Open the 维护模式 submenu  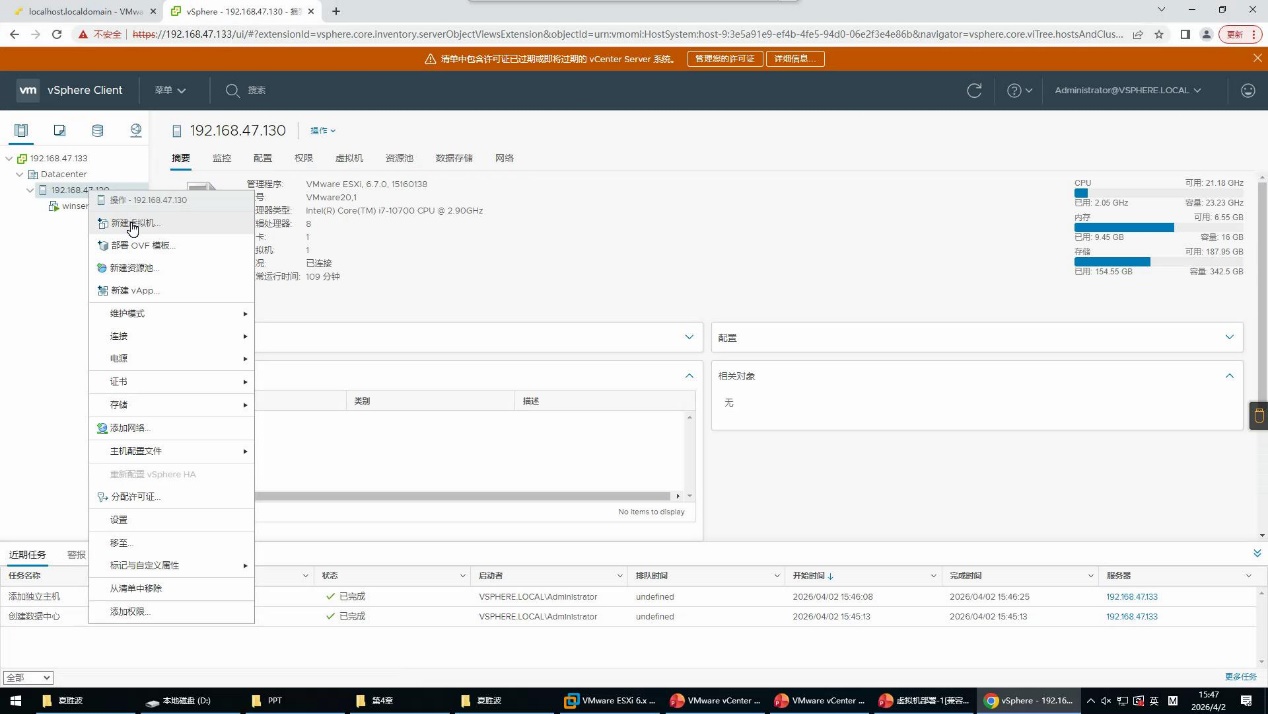tap(171, 314)
